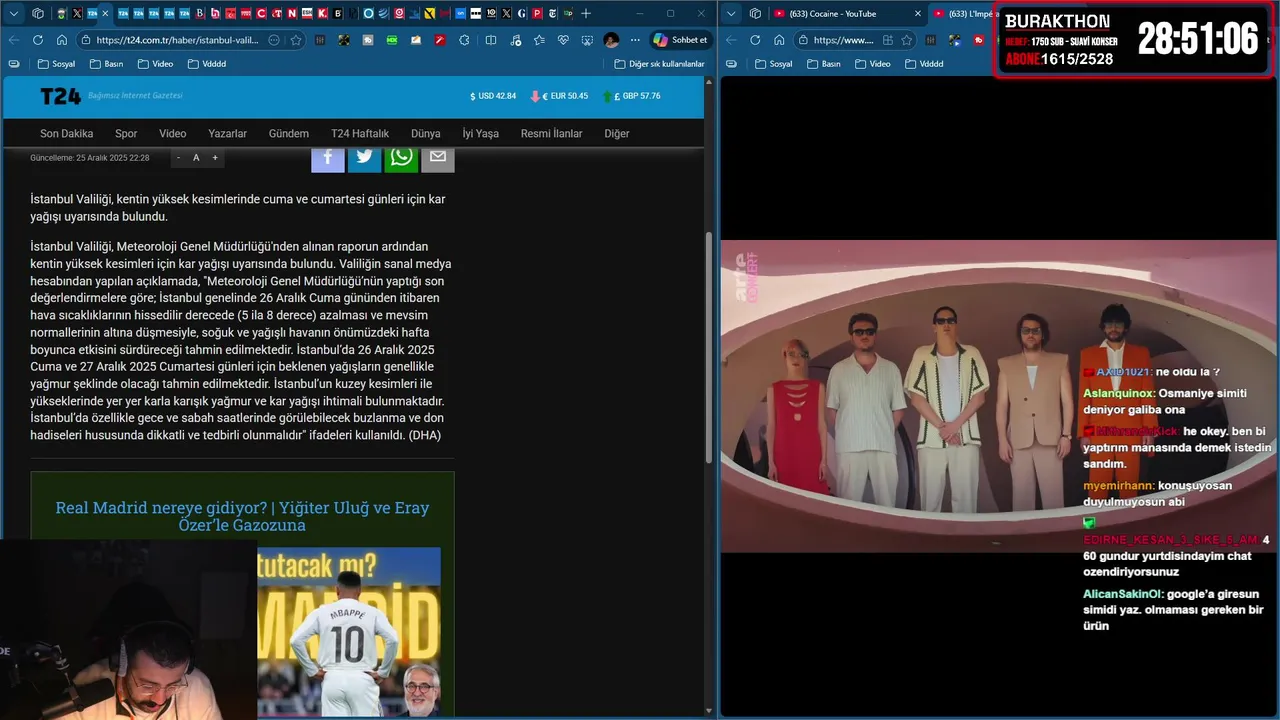Share article on Facebook
The width and height of the screenshot is (1280, 720).
tap(328, 159)
